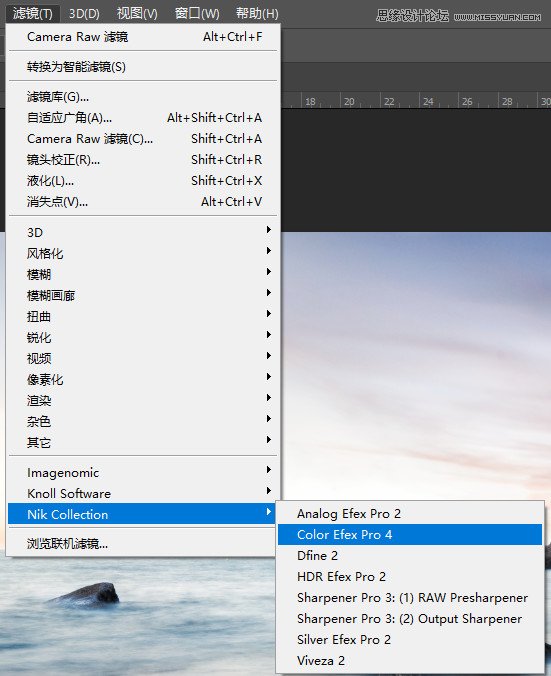Launch Silver Efex Pro 2

click(x=410, y=640)
